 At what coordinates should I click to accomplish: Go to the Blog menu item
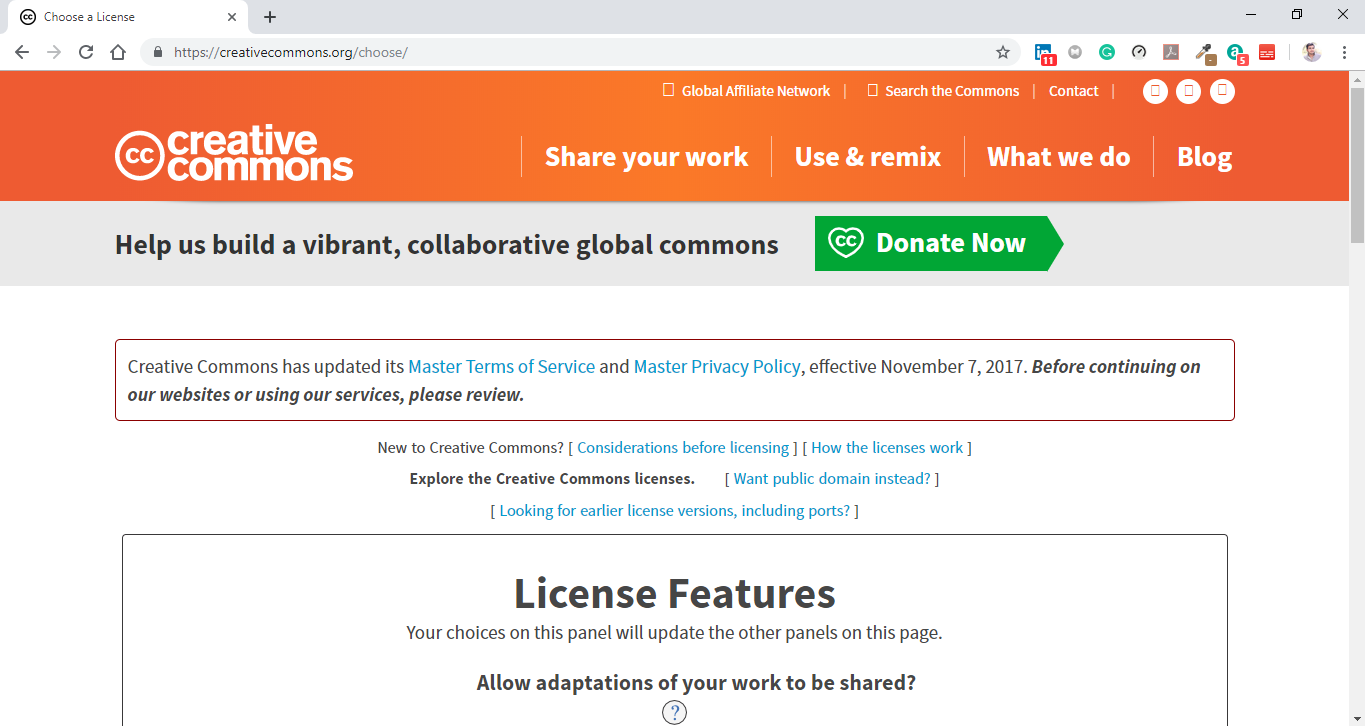click(1204, 157)
